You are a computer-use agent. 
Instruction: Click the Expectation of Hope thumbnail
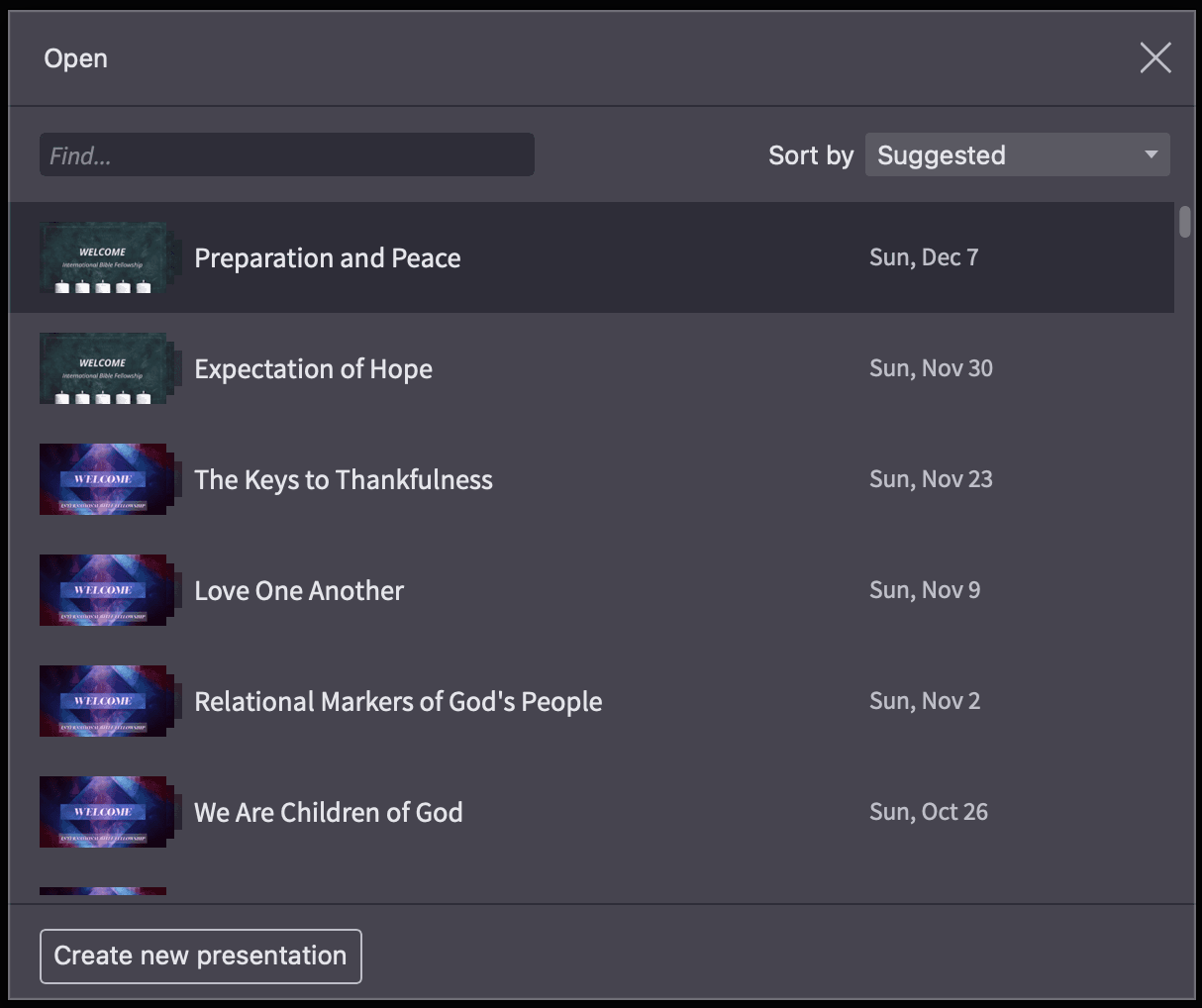(x=103, y=368)
